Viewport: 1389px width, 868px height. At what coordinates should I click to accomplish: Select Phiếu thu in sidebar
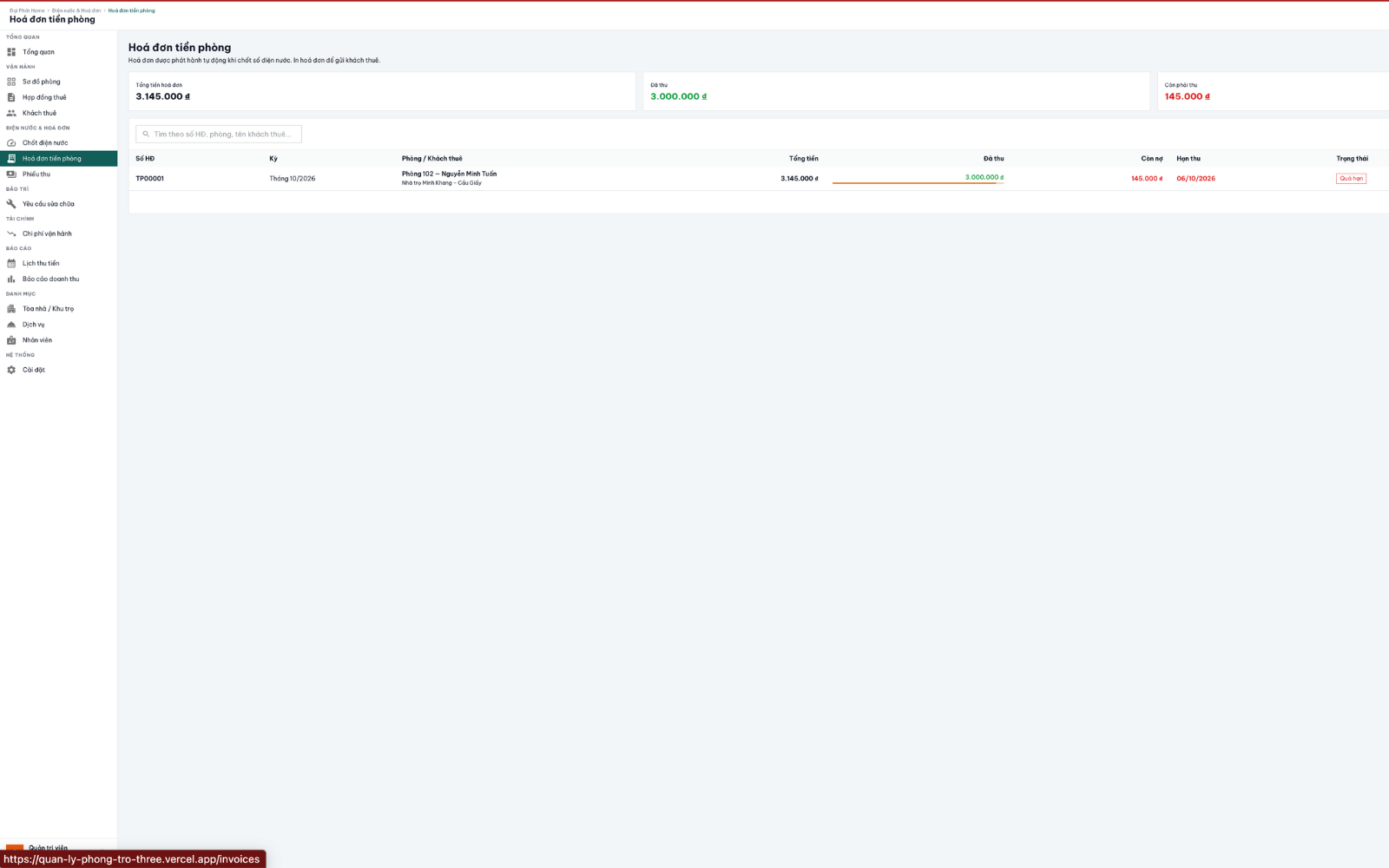58,174
